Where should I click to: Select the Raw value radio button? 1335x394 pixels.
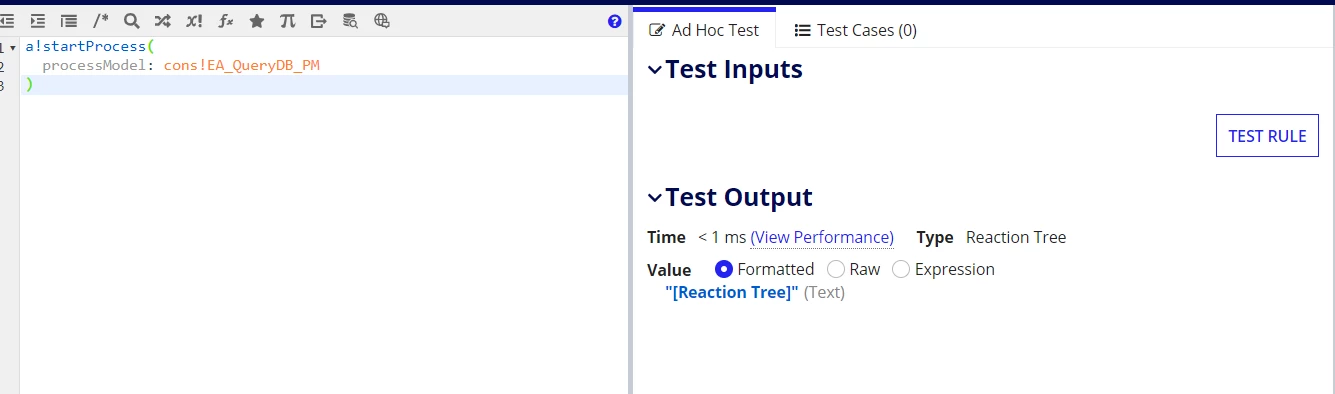point(837,269)
